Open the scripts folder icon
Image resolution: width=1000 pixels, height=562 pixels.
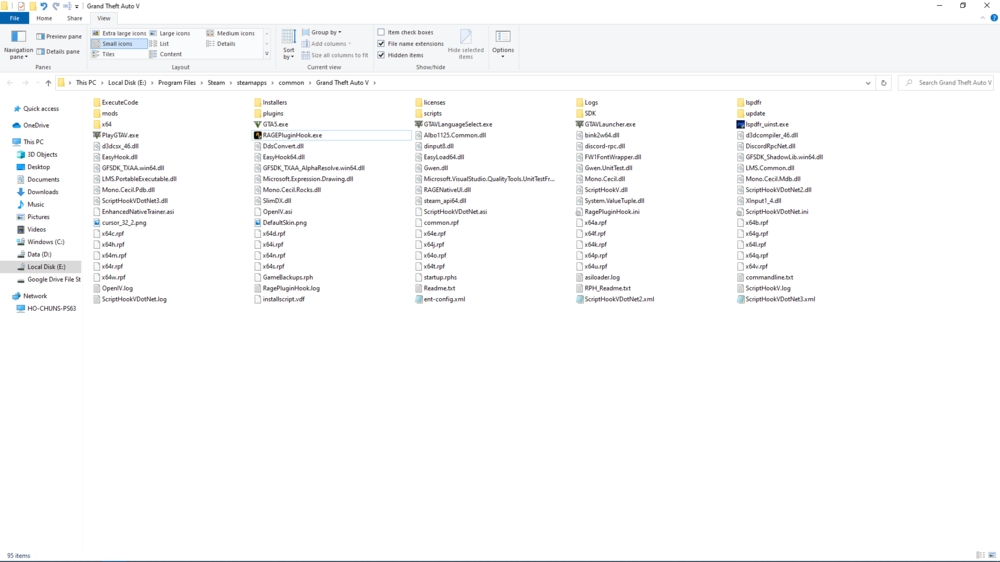click(x=418, y=114)
